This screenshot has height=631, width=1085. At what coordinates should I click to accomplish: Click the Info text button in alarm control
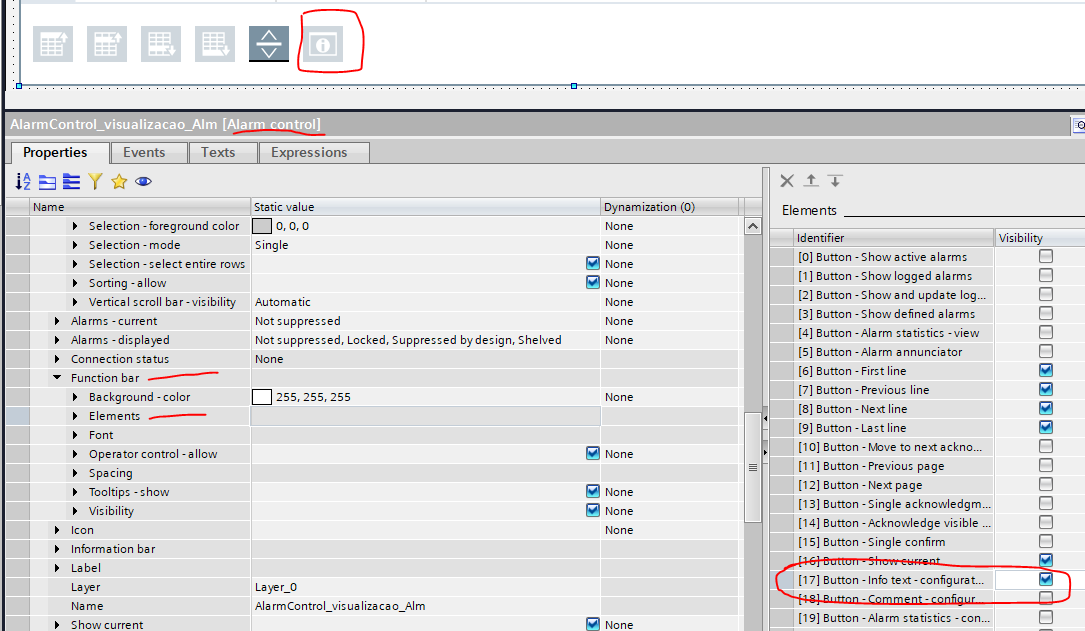[x=323, y=45]
